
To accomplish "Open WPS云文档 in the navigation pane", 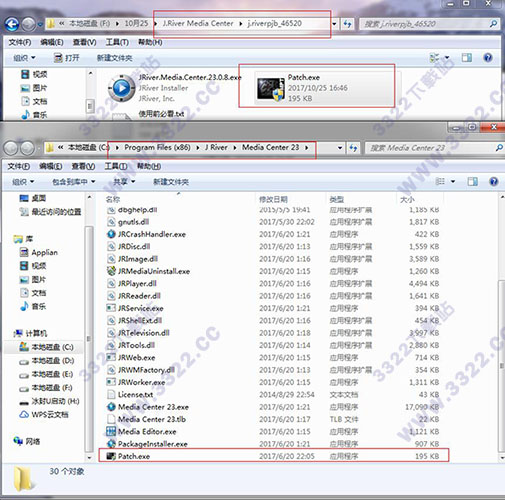I will tap(44, 415).
